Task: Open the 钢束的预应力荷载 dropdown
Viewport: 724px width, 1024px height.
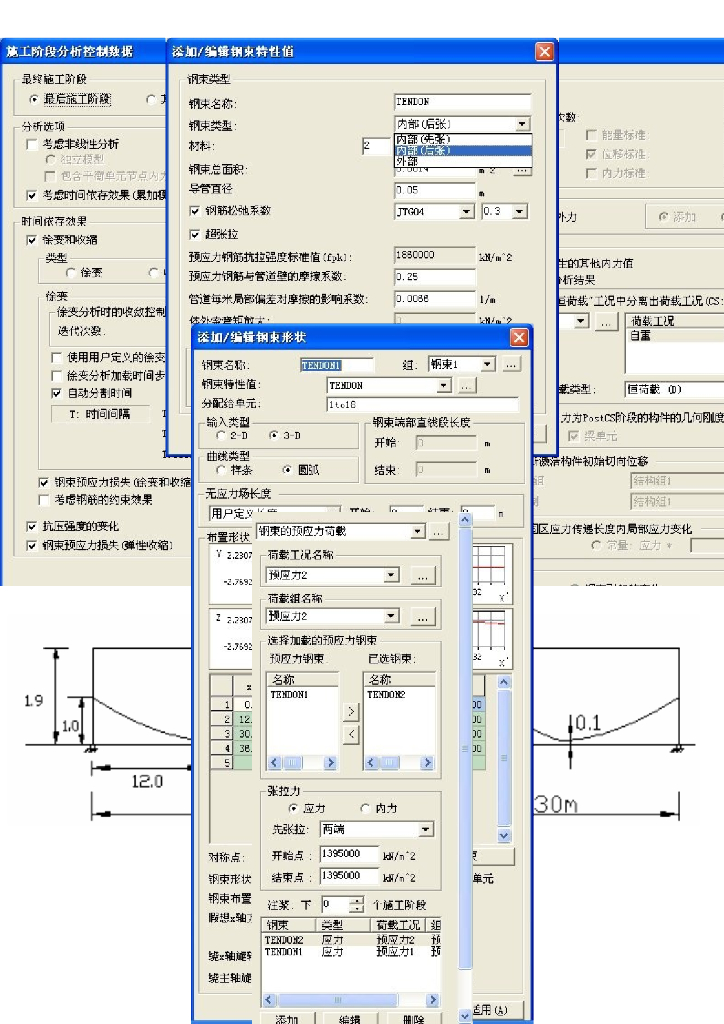Action: [417, 532]
